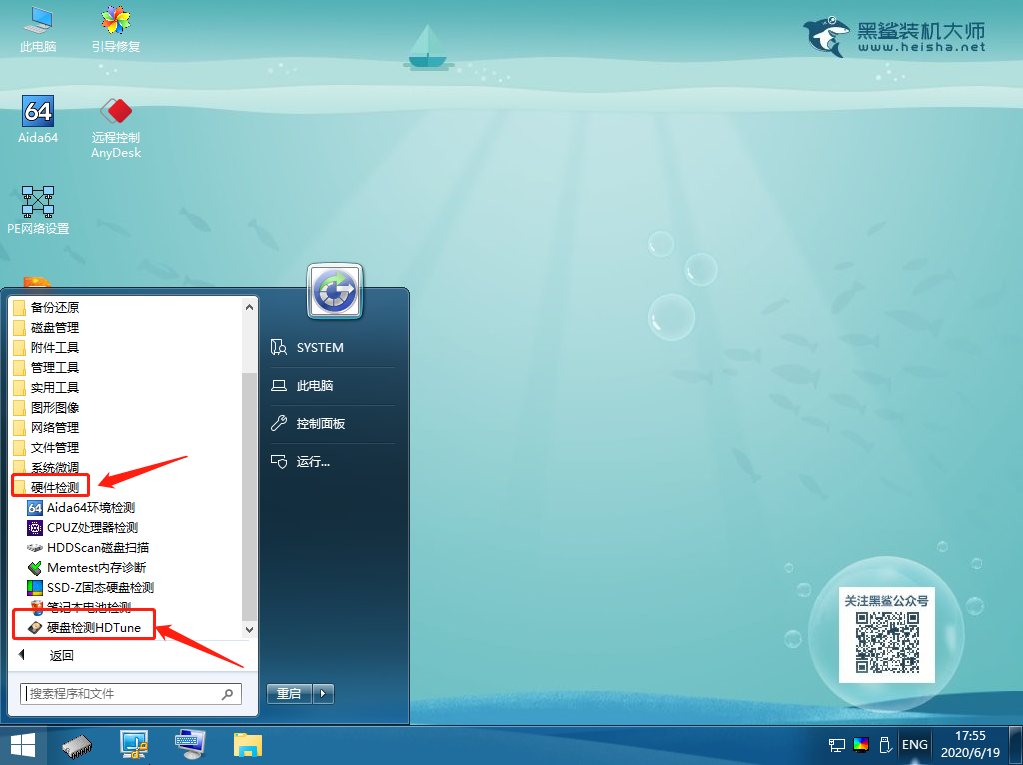The height and width of the screenshot is (765, 1023).
Task: Click the user avatar at the top of the Start menu
Action: click(335, 291)
